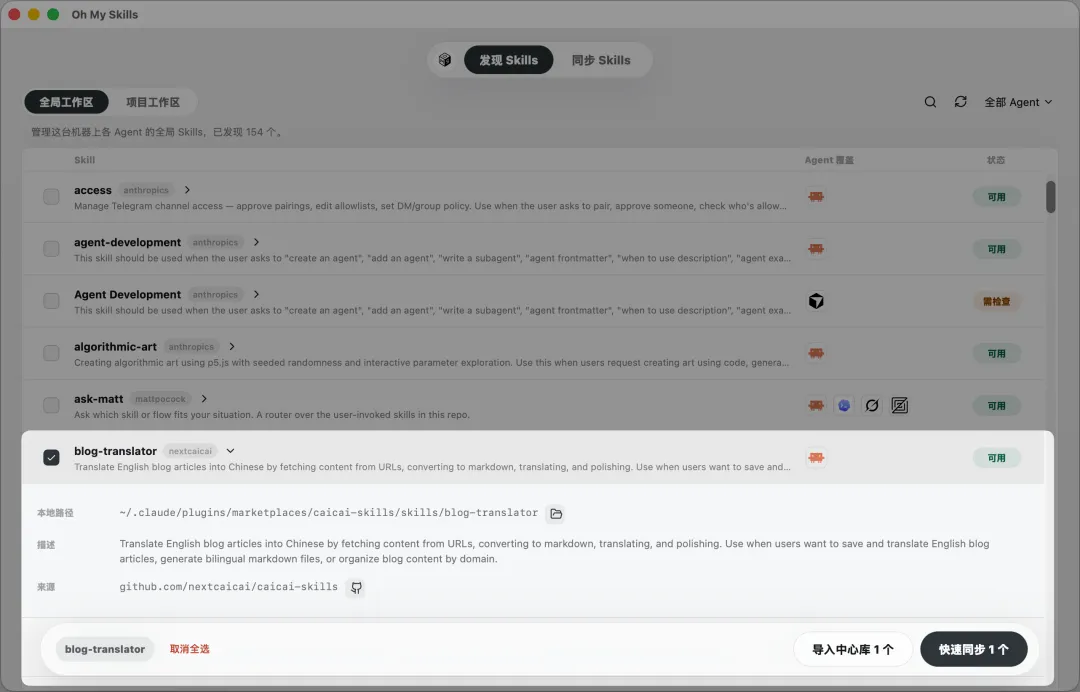Click the cube icon left of 发现 Skills
Image resolution: width=1080 pixels, height=692 pixels.
pos(445,60)
